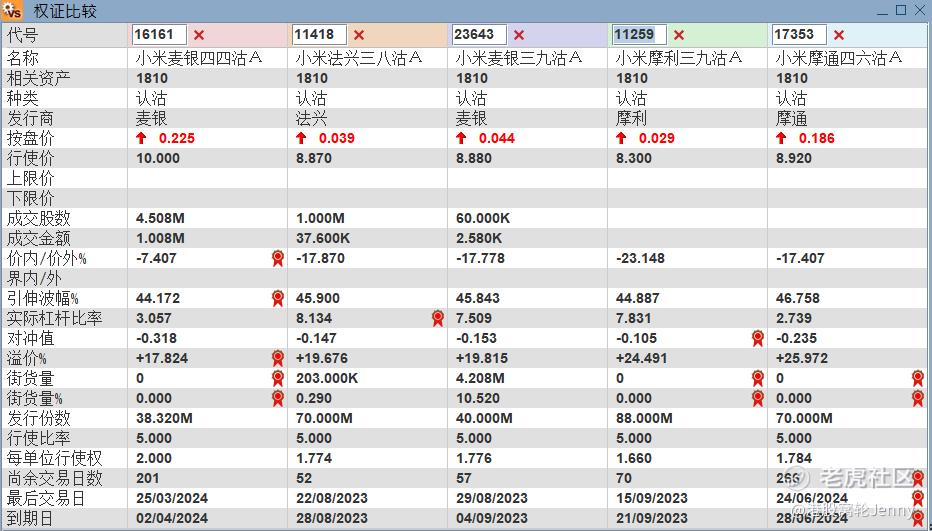Select warrant name 小米麦银四四沽A
The height and width of the screenshot is (531, 932).
tap(199, 58)
